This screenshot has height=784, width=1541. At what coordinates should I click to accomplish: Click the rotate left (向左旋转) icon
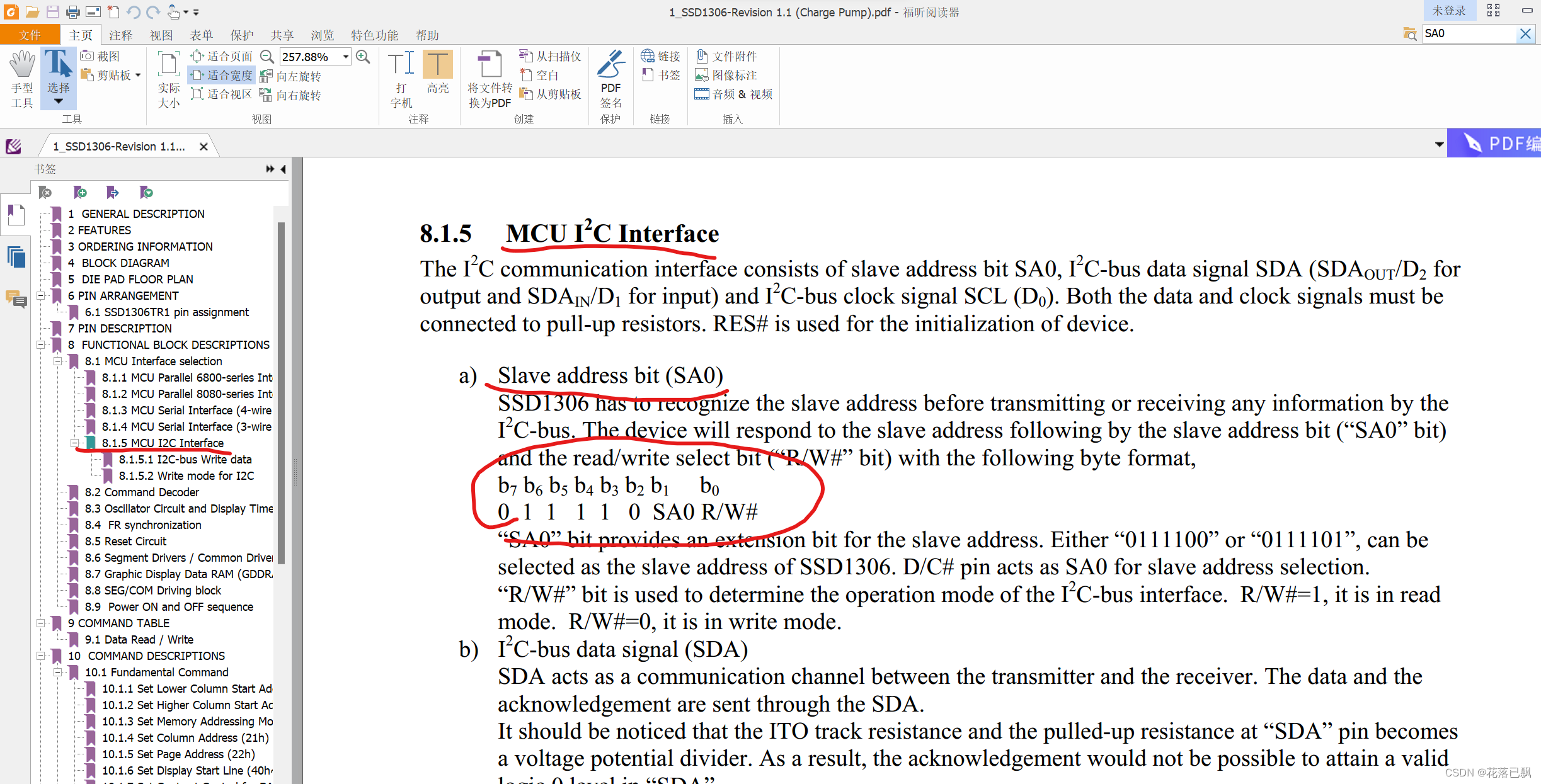coord(266,76)
